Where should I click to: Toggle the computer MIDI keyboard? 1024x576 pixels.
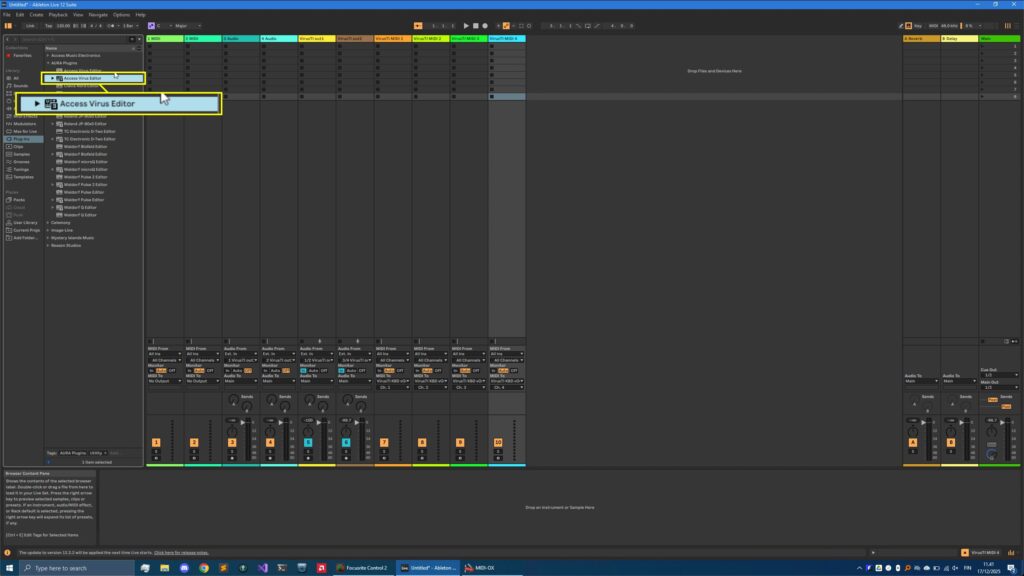click(908, 25)
